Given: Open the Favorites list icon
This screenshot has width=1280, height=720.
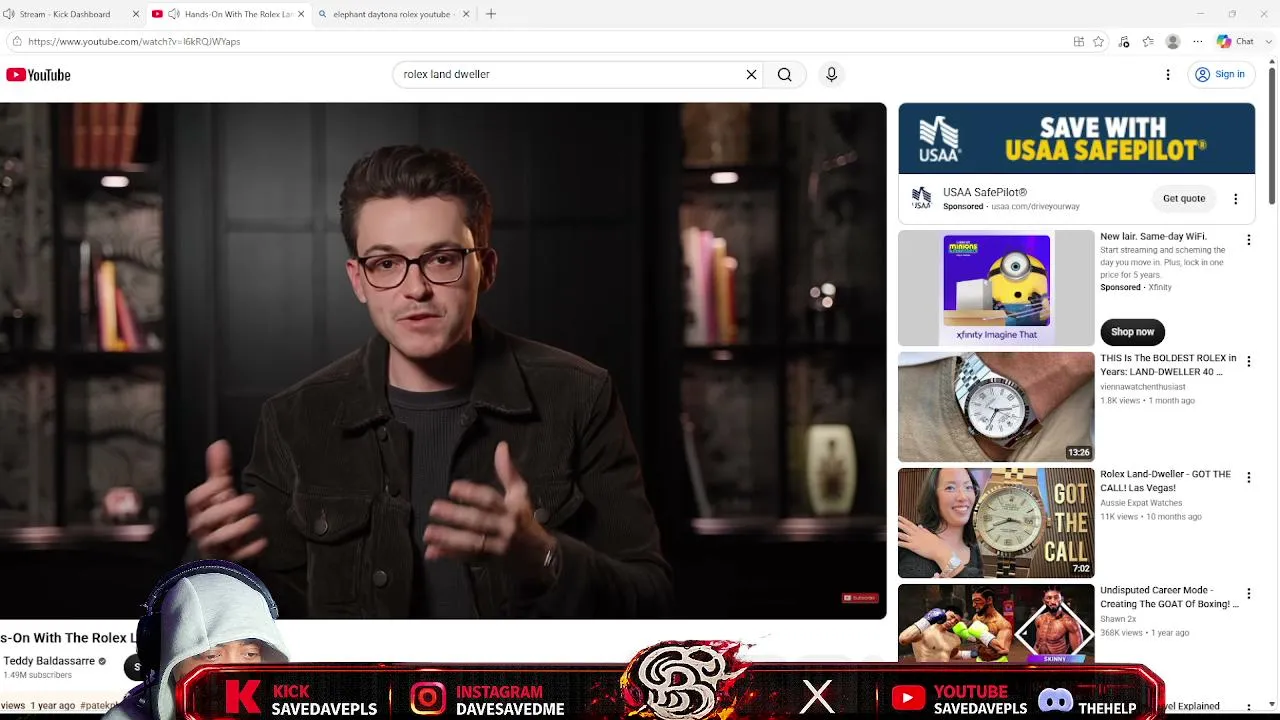Looking at the screenshot, I should [x=1148, y=42].
